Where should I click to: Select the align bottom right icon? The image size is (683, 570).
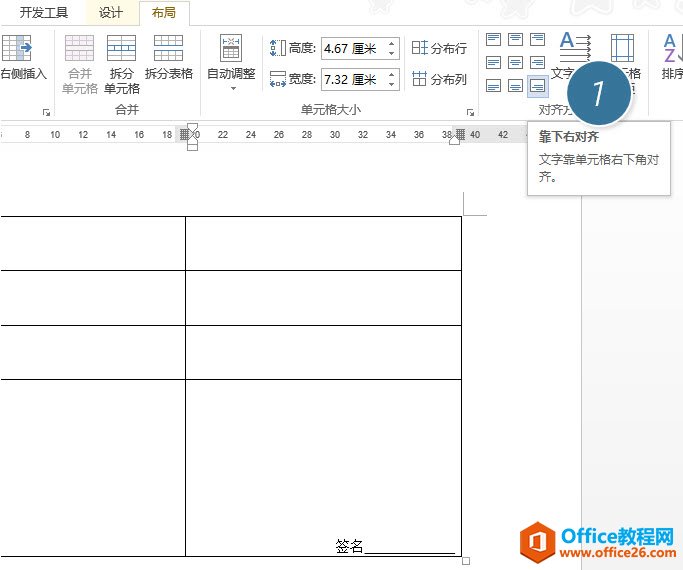pos(537,86)
